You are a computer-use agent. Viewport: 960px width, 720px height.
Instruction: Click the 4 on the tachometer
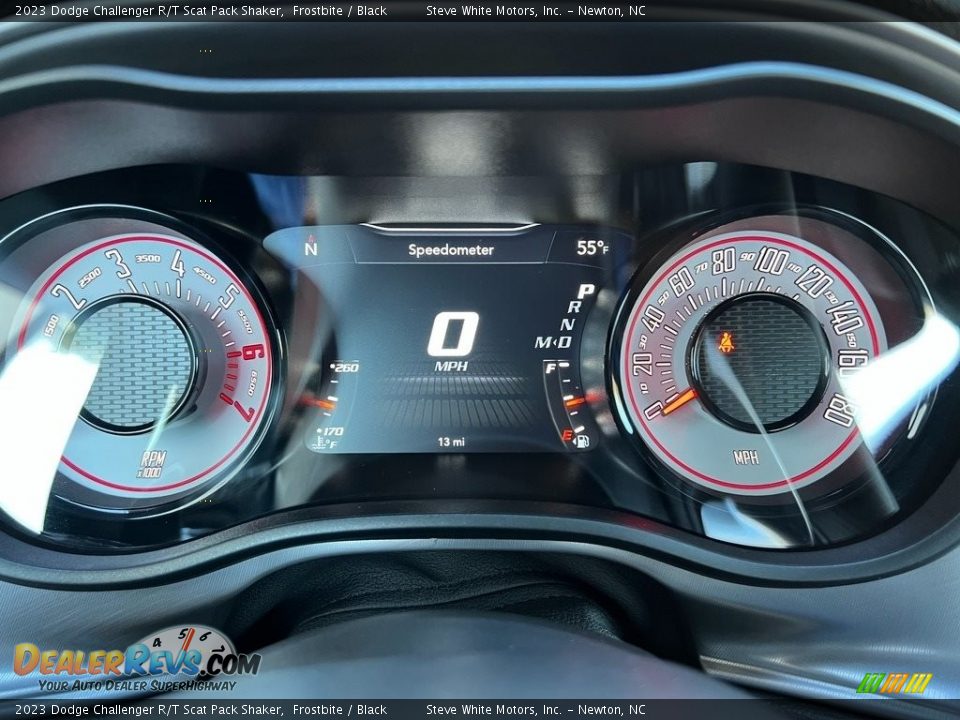178,263
